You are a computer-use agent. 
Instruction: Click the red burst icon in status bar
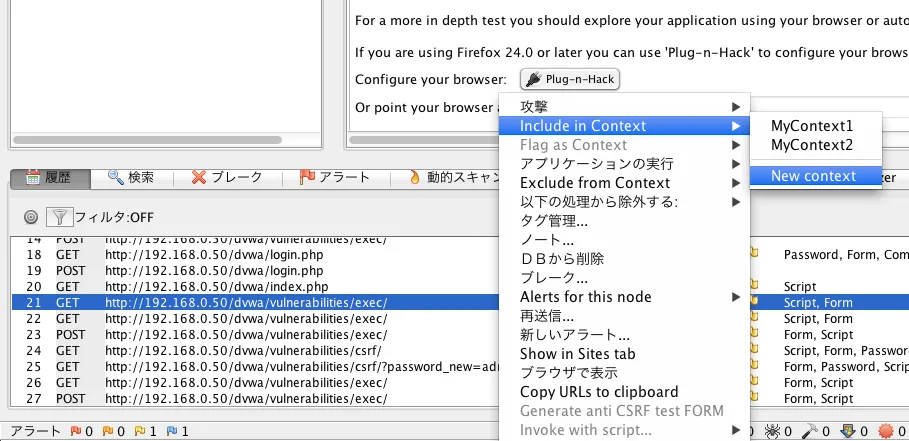point(884,432)
